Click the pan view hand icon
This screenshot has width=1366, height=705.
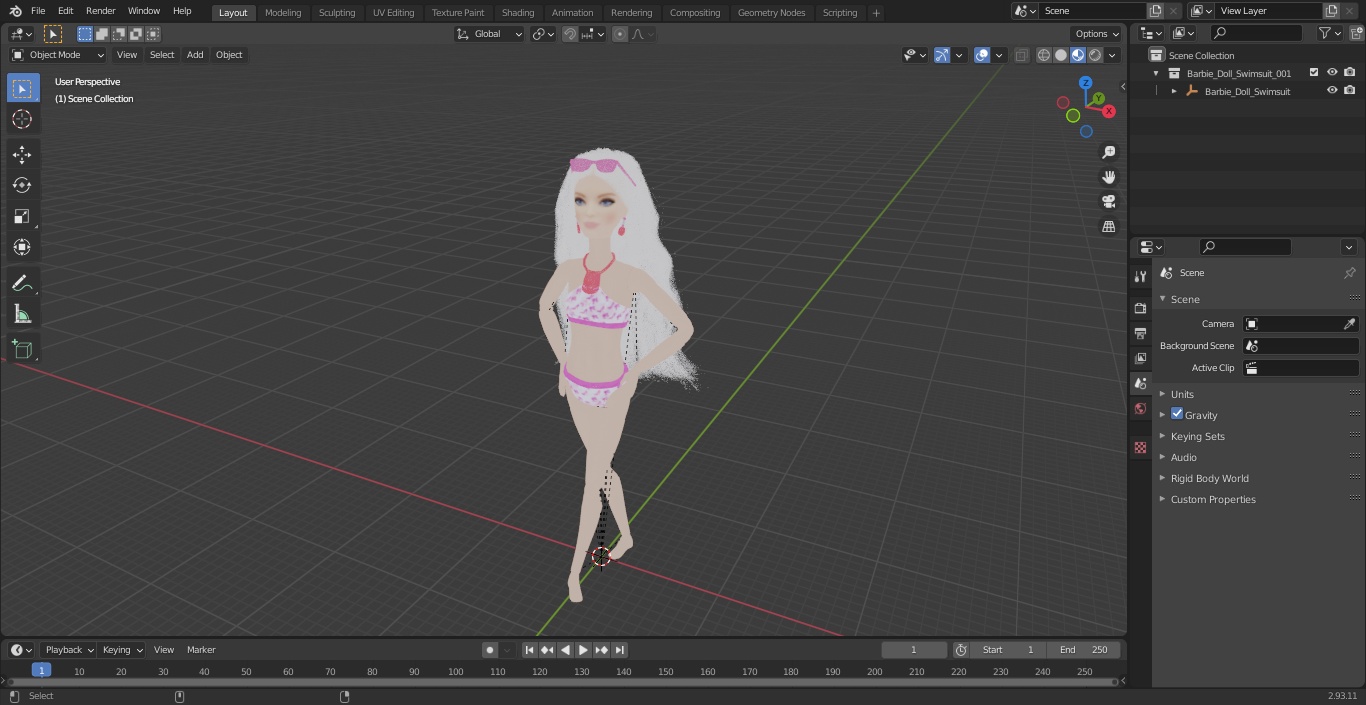pos(1108,177)
